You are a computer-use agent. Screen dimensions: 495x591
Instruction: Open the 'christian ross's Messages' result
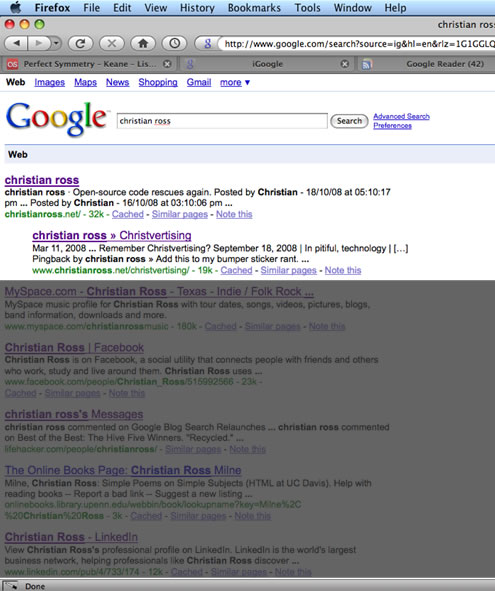pyautogui.click(x=74, y=414)
